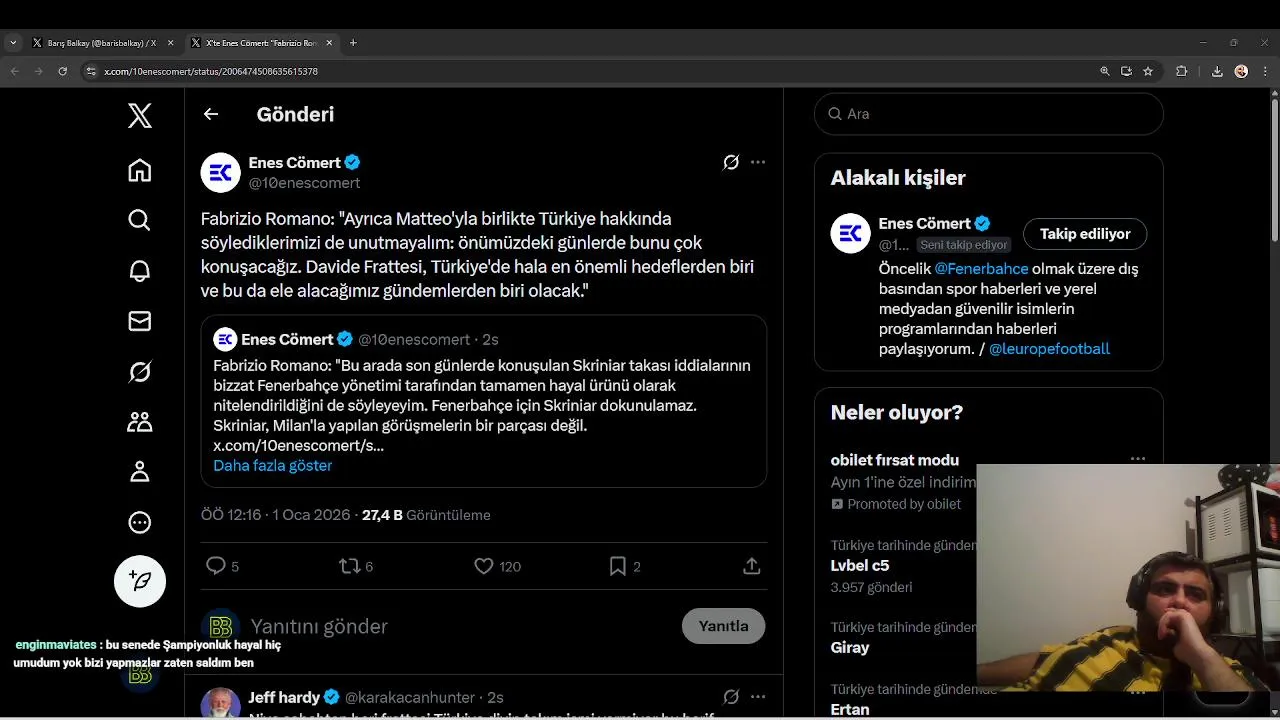
Task: Open Jeff hardy's @karakacanhunter handle
Action: click(410, 698)
